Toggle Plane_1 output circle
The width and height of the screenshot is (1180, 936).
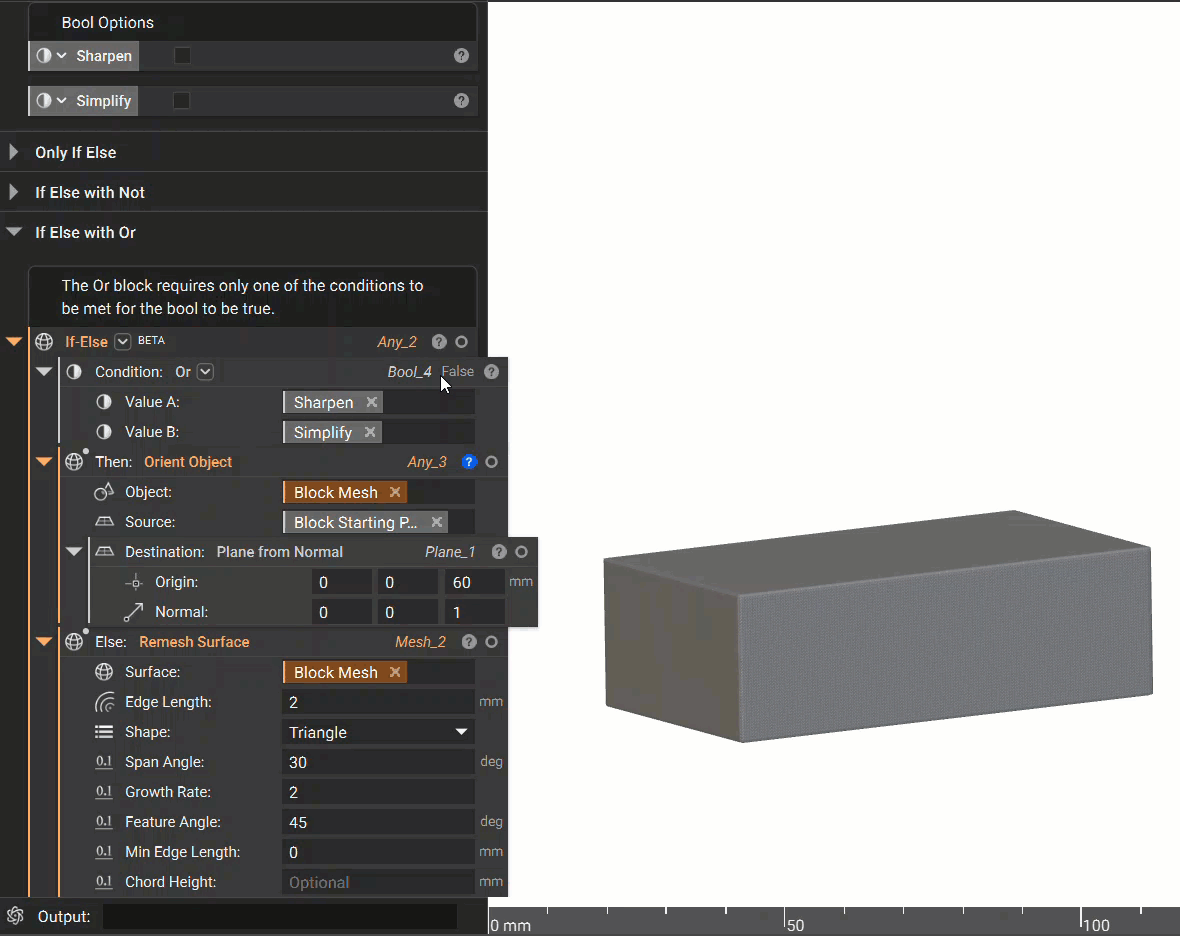click(x=522, y=552)
